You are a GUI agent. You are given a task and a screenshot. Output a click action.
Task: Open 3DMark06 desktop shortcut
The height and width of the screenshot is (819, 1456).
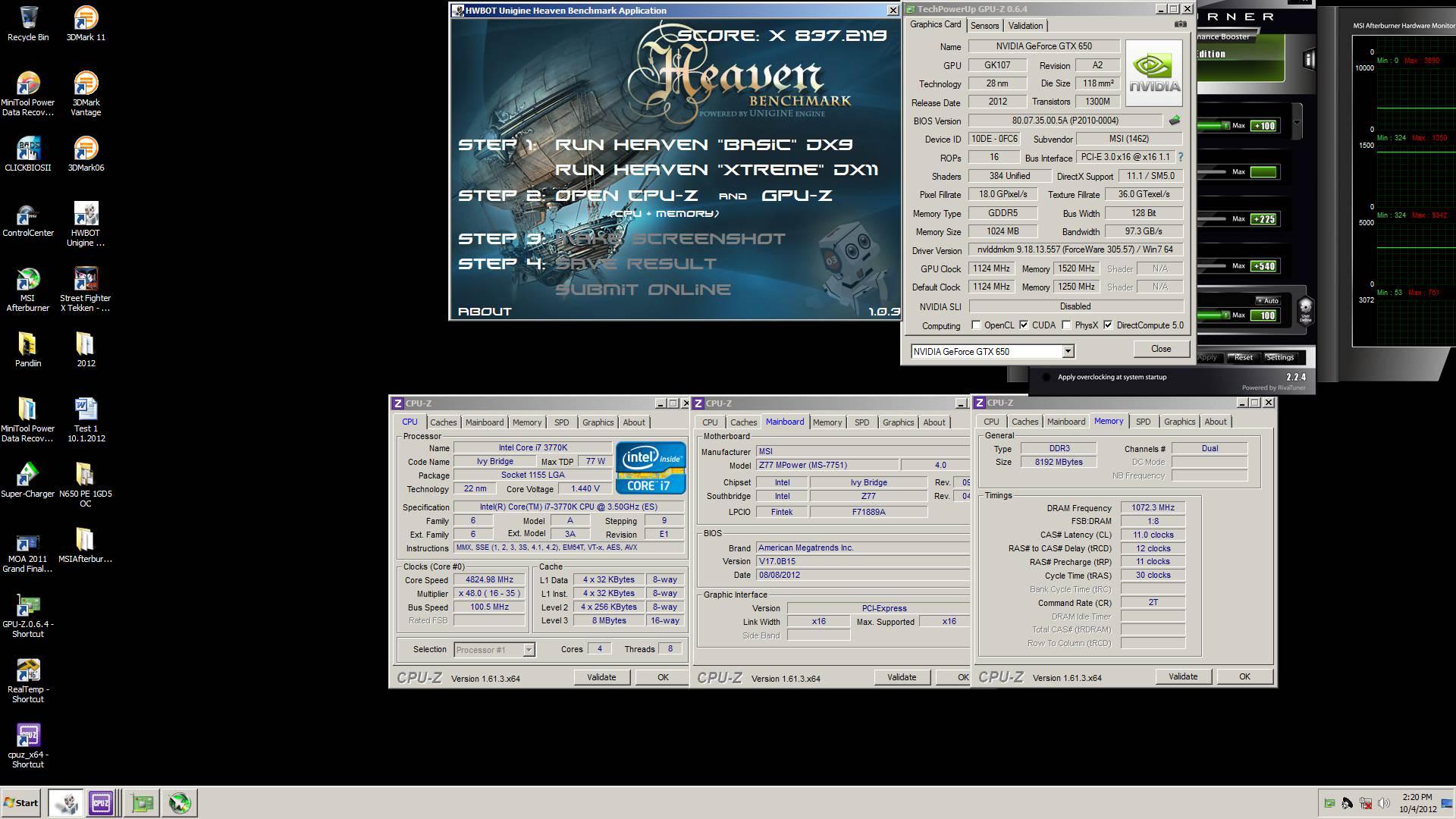pyautogui.click(x=86, y=154)
